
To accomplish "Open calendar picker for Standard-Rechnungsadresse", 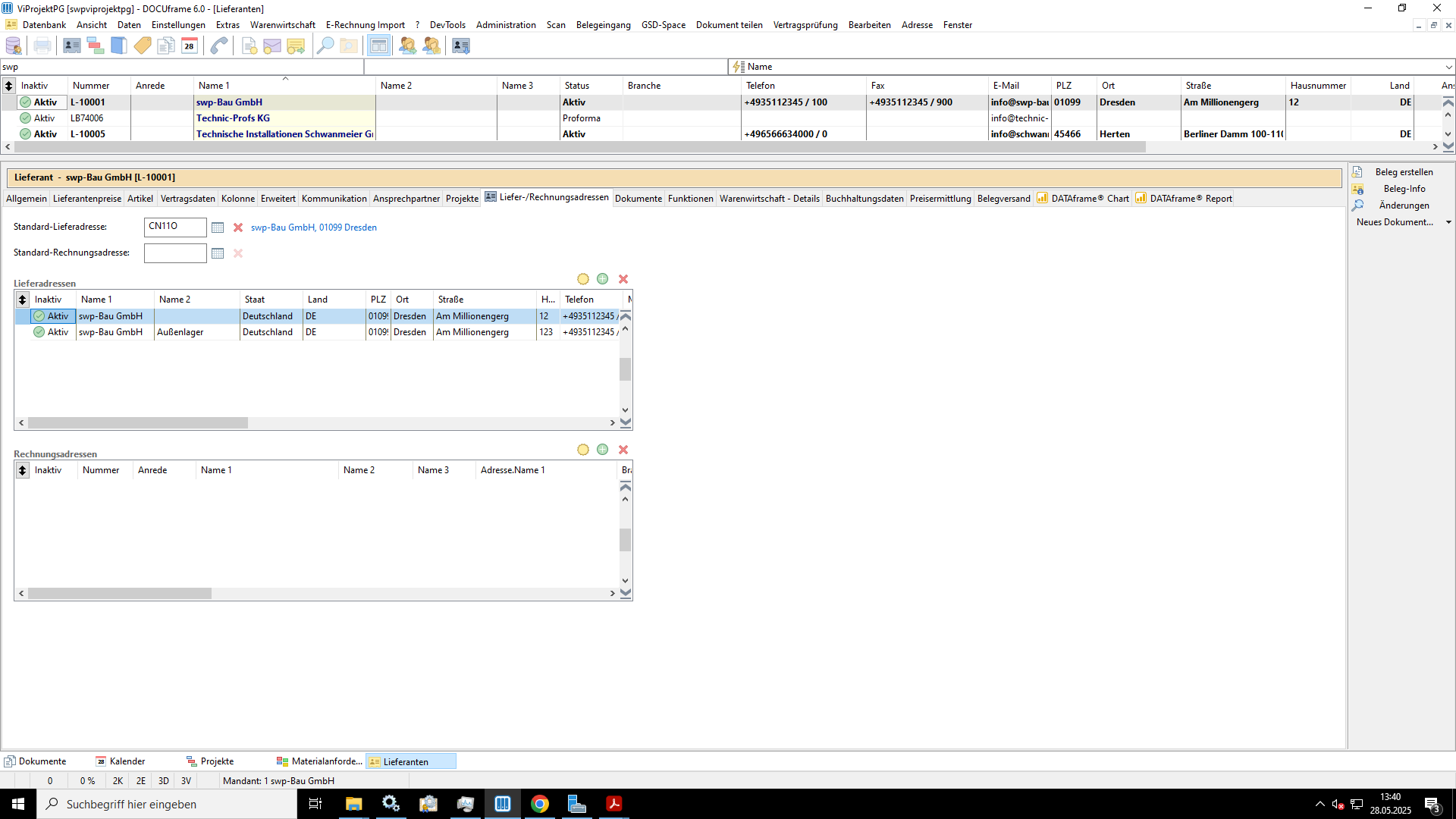I will pos(218,253).
